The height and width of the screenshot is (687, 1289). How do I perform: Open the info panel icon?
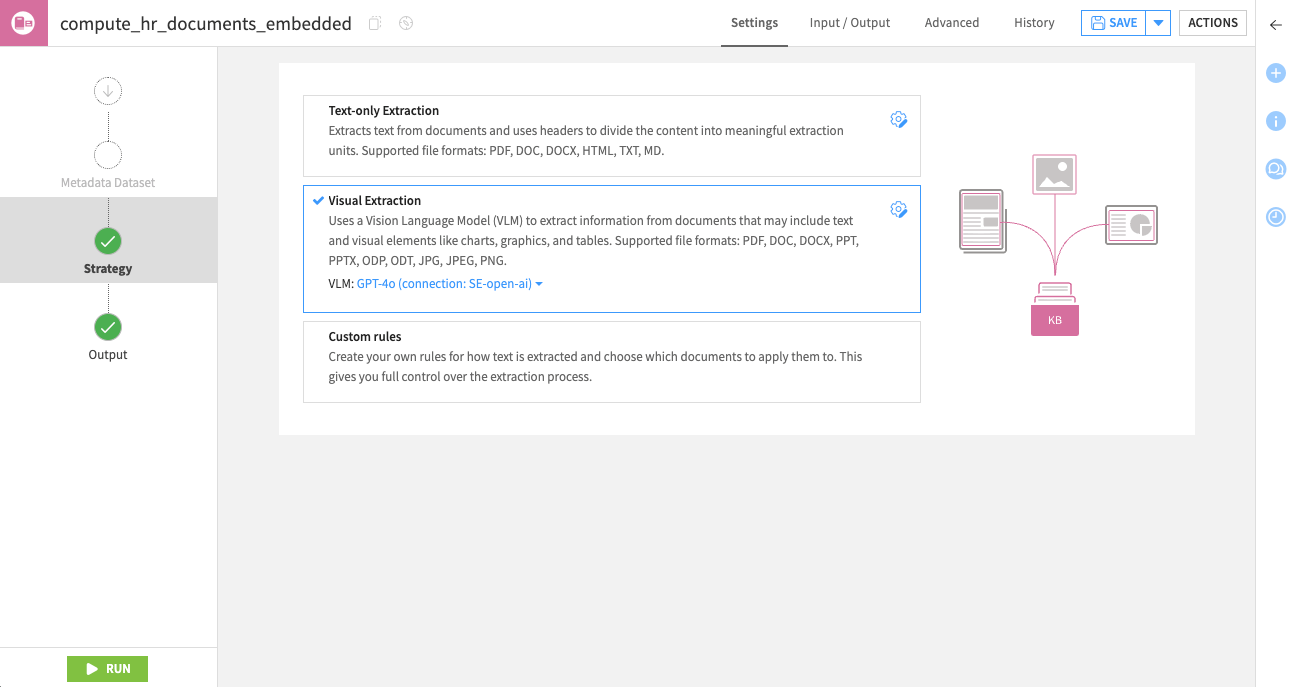(1275, 121)
